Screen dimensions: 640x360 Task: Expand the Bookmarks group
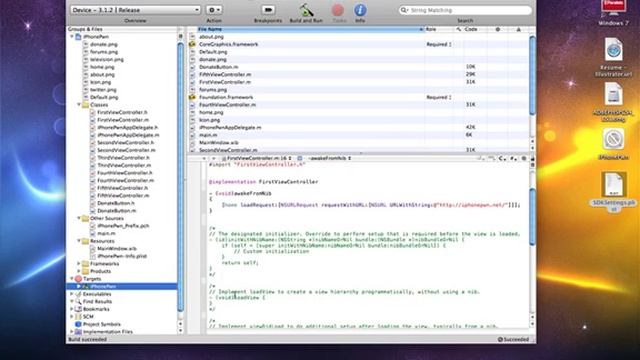(72, 309)
